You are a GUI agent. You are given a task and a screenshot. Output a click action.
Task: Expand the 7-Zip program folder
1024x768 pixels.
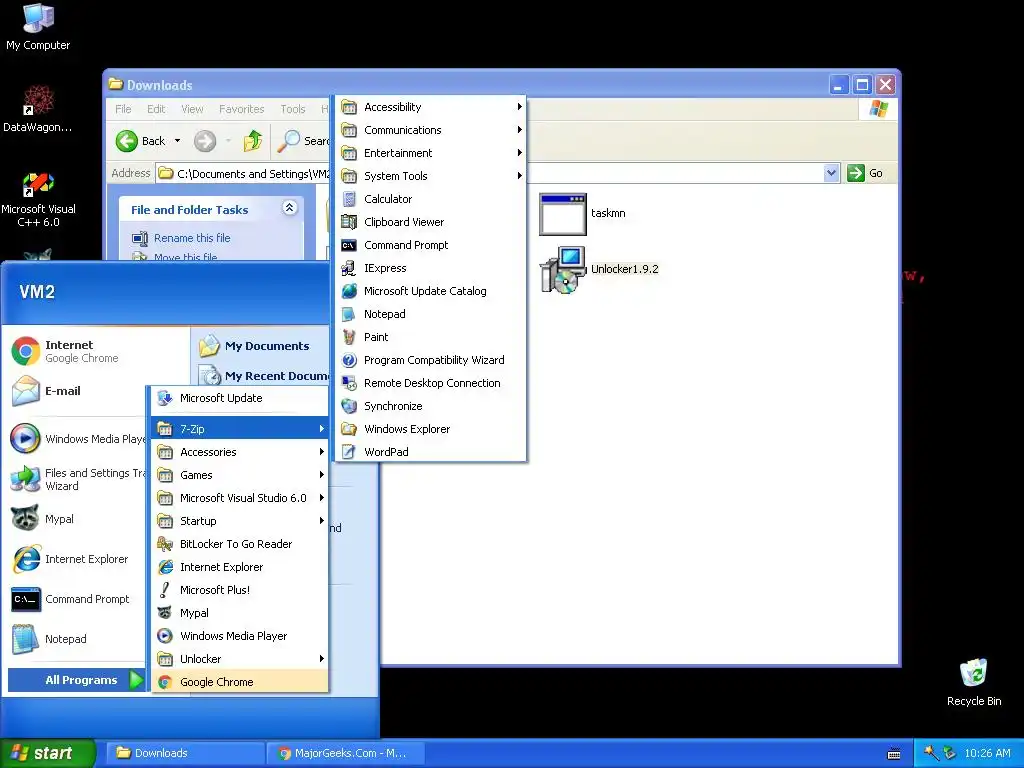point(240,429)
